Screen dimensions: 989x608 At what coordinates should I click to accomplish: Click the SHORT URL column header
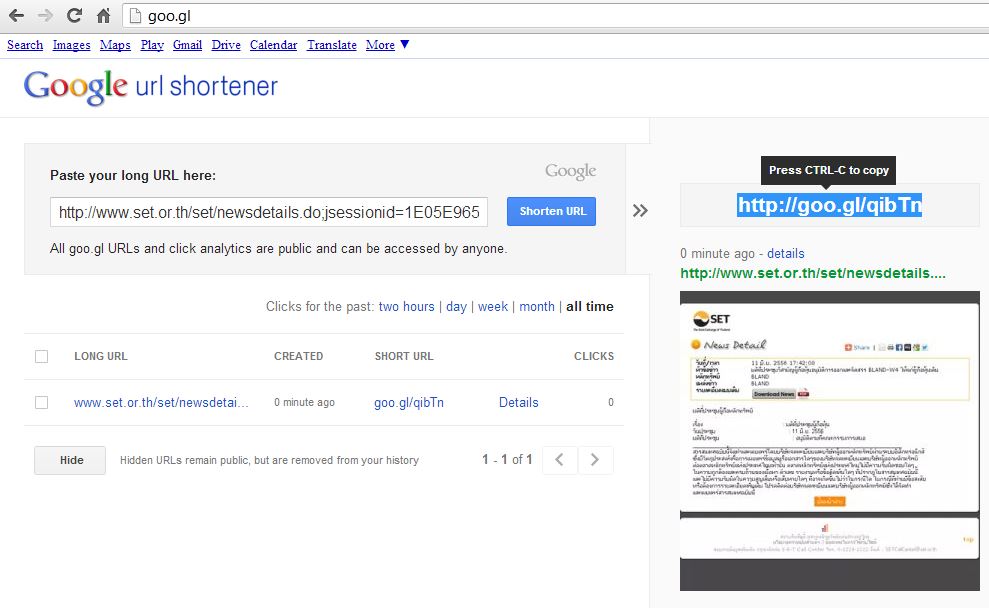pos(404,356)
